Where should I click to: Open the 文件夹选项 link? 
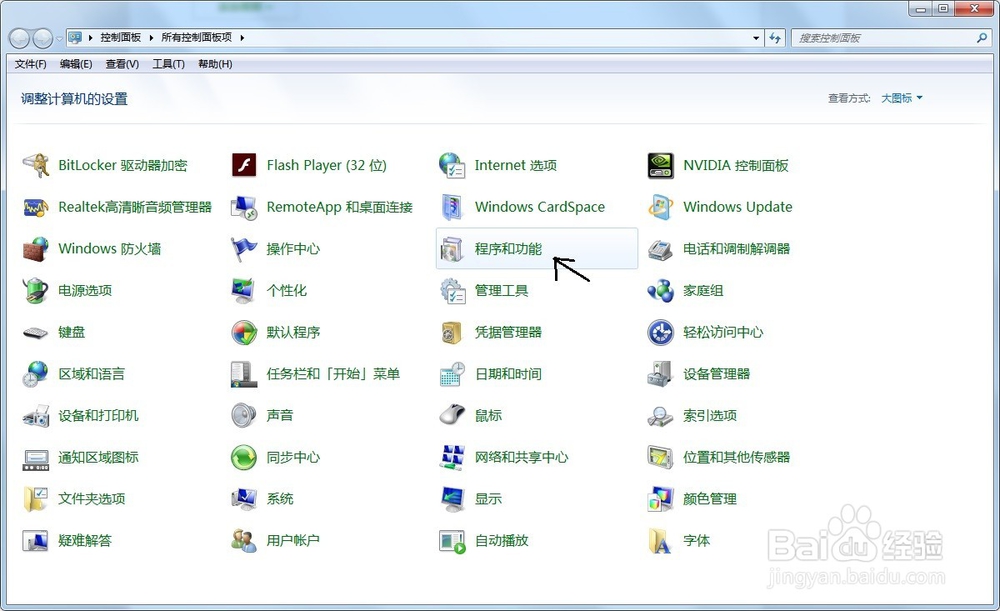click(x=91, y=499)
